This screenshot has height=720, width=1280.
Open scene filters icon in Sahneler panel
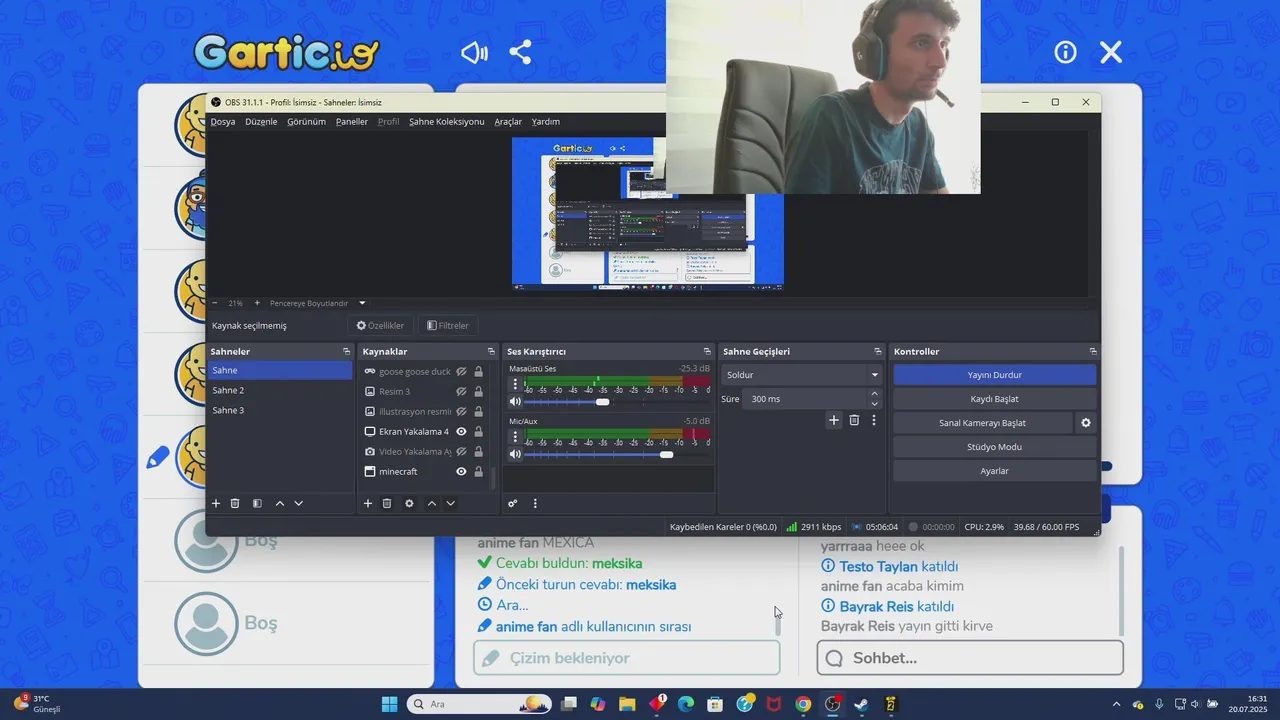tap(257, 503)
